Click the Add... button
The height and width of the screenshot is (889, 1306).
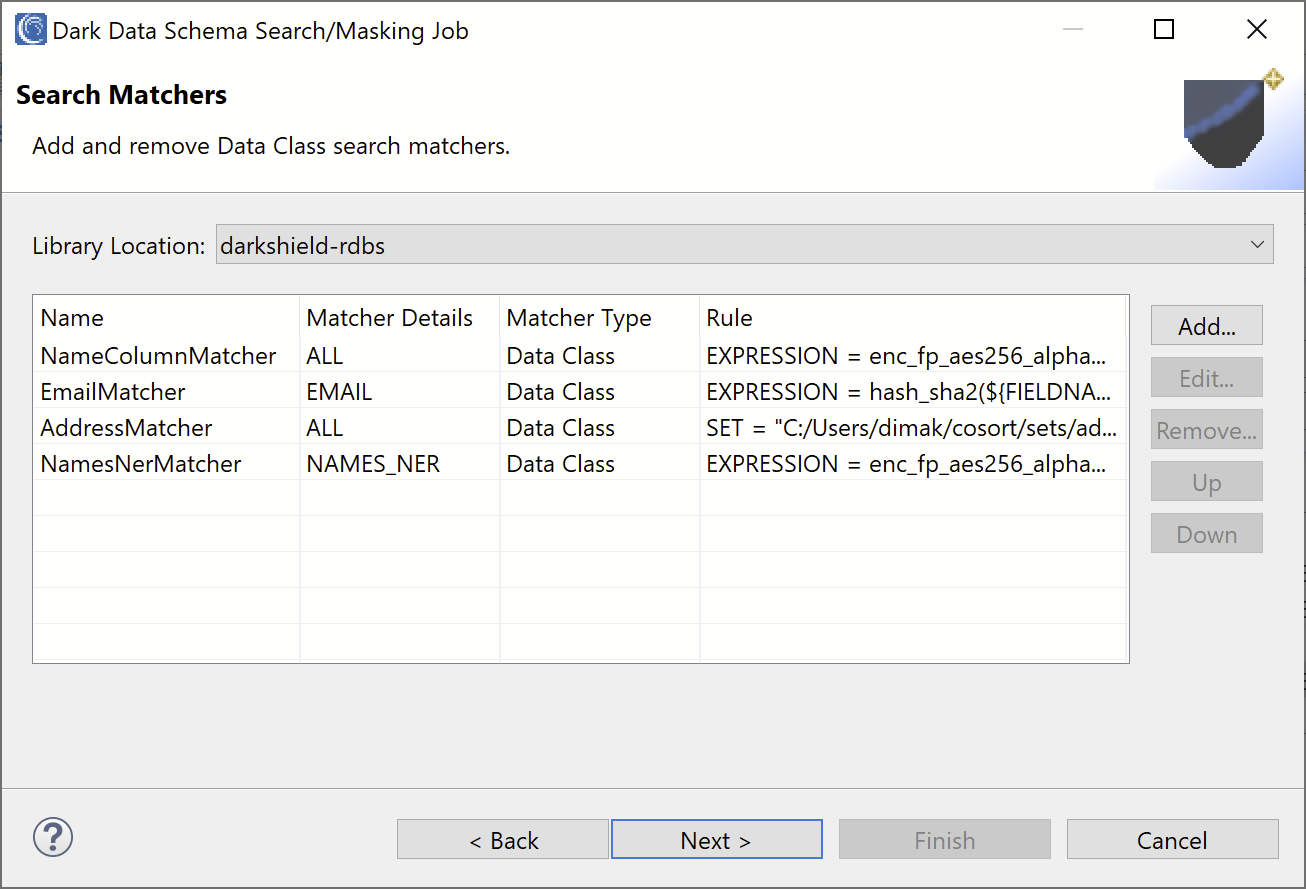(1207, 326)
